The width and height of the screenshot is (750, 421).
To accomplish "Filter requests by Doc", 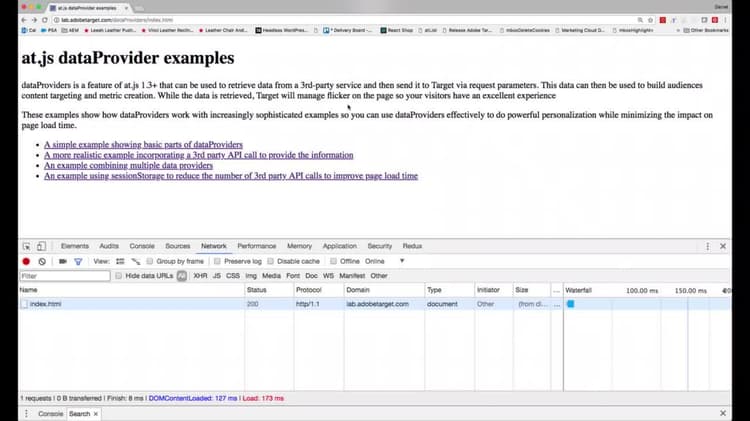I will pos(311,276).
